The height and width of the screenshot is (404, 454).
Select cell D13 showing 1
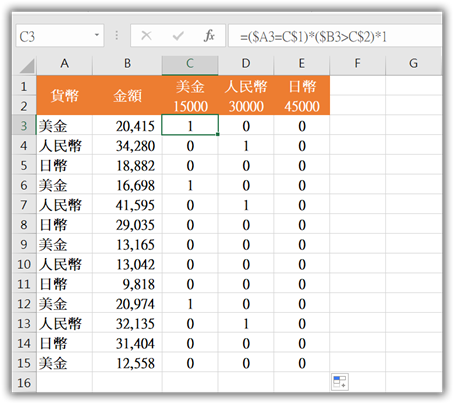pos(246,323)
